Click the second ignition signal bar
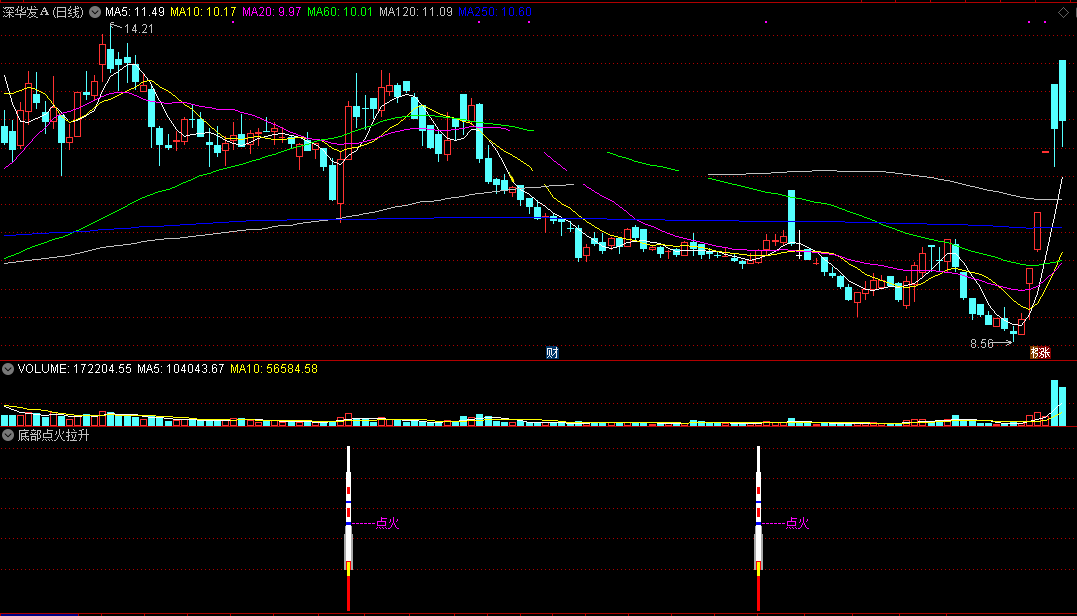1077x616 pixels. pos(758,528)
